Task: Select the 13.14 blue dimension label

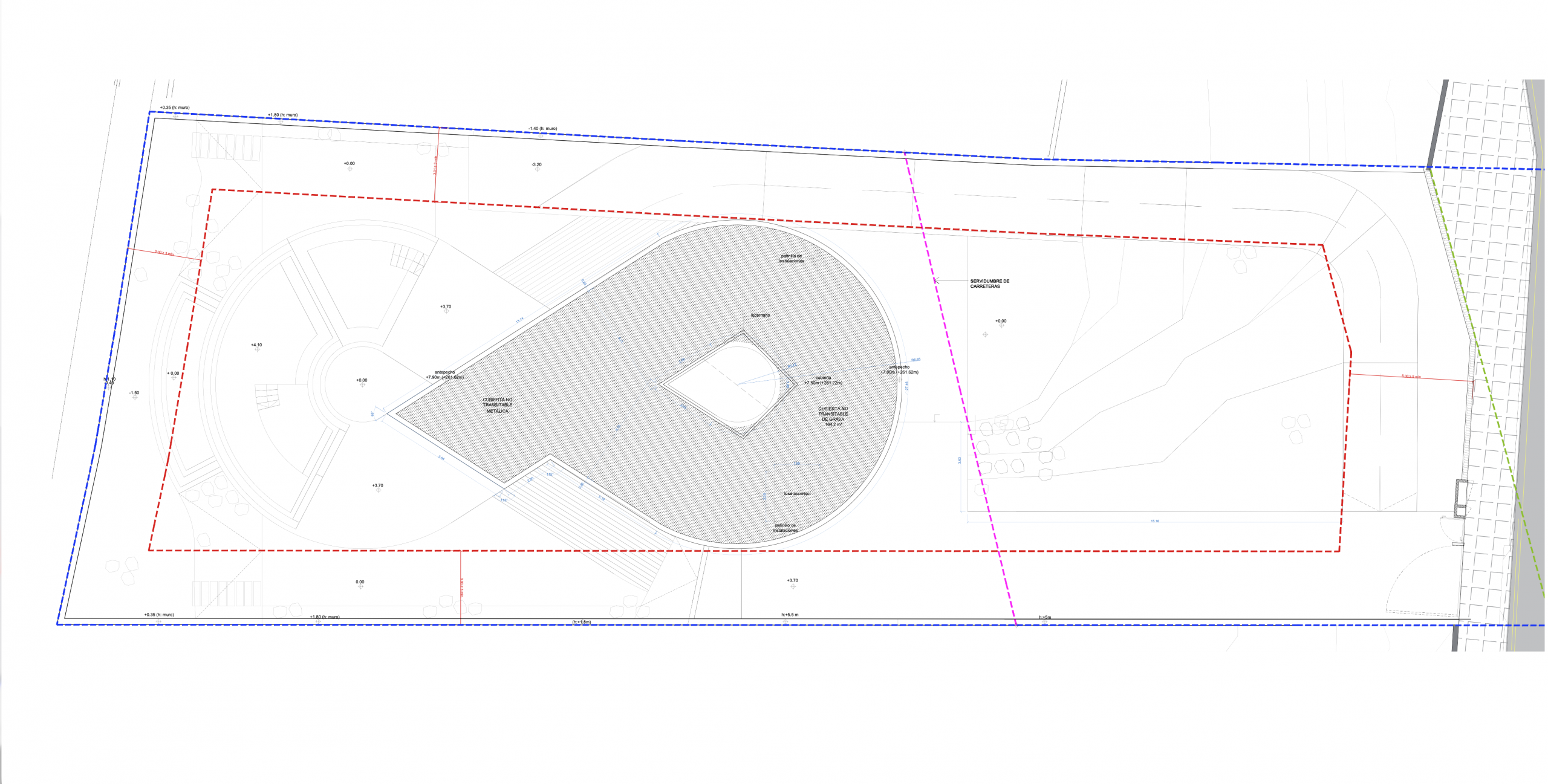Action: tap(519, 320)
